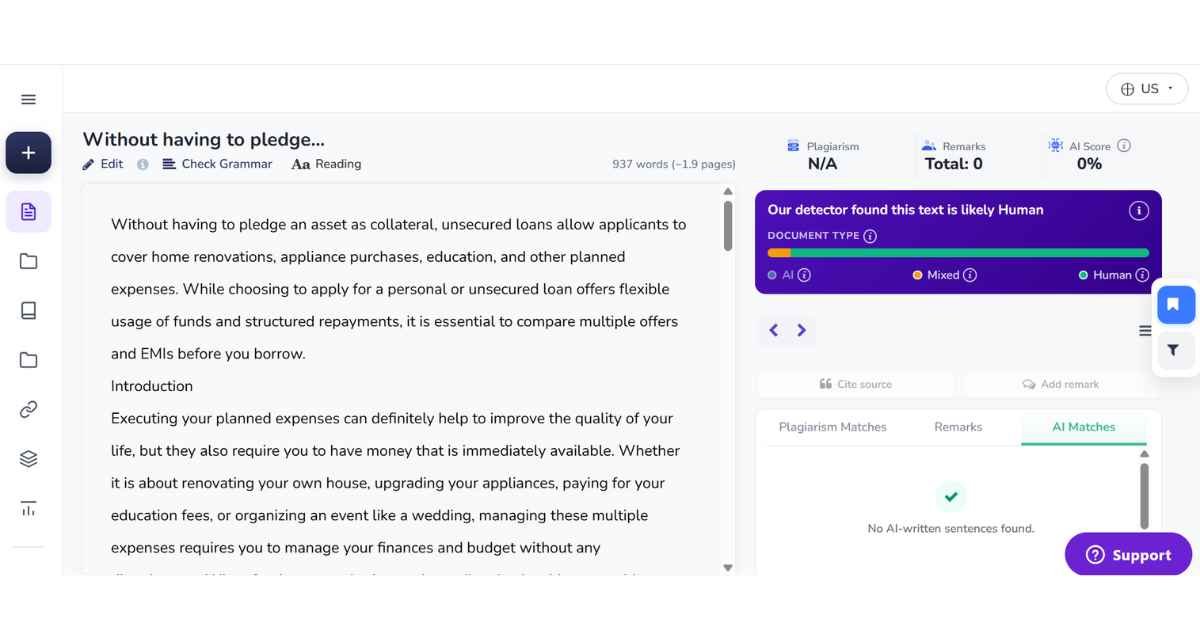Click the info icon beside Document Type
1200x630 pixels.
tap(870, 236)
